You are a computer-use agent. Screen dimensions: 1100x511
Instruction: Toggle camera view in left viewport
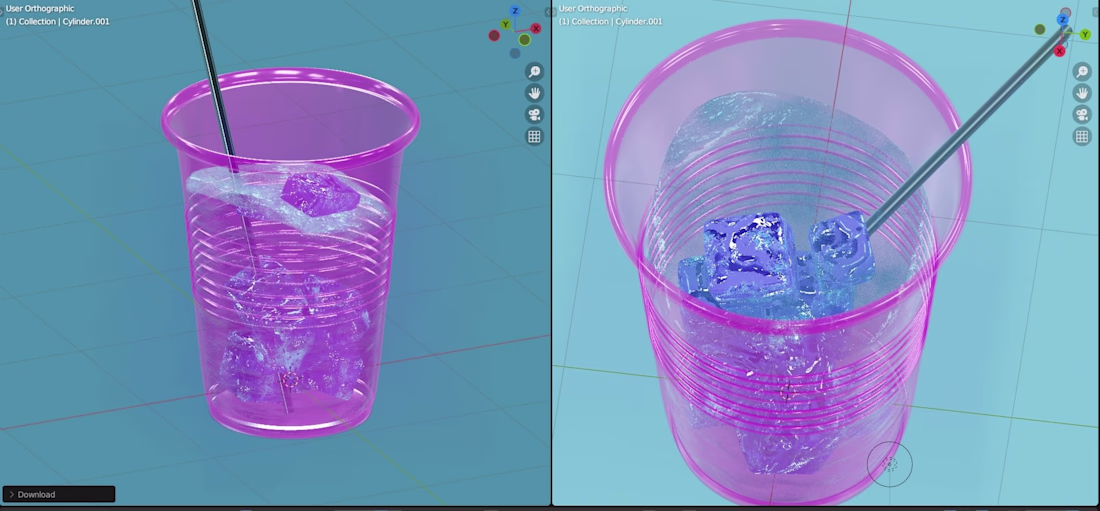[535, 115]
